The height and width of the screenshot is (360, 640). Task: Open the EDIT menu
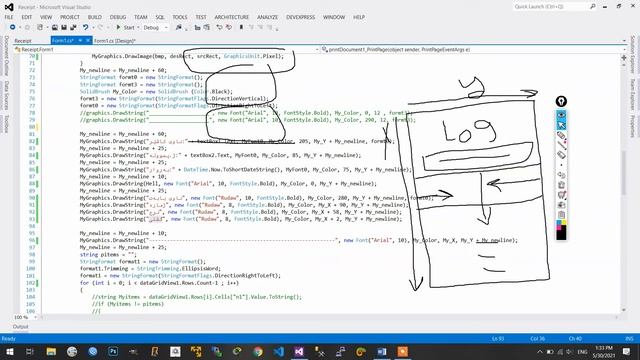pyautogui.click(x=27, y=17)
